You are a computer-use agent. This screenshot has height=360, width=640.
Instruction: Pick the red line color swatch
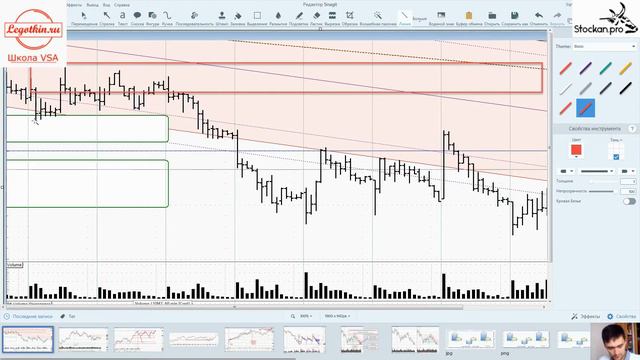[576, 149]
